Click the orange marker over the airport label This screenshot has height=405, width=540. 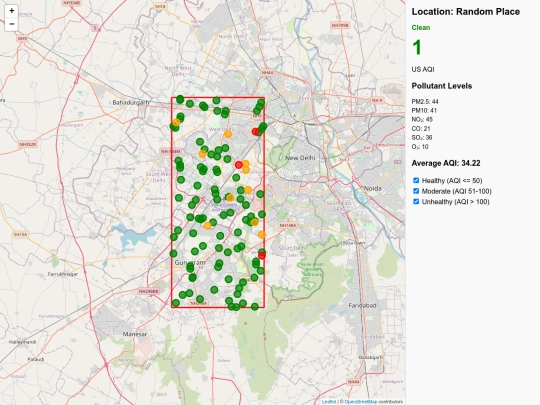pos(230,198)
